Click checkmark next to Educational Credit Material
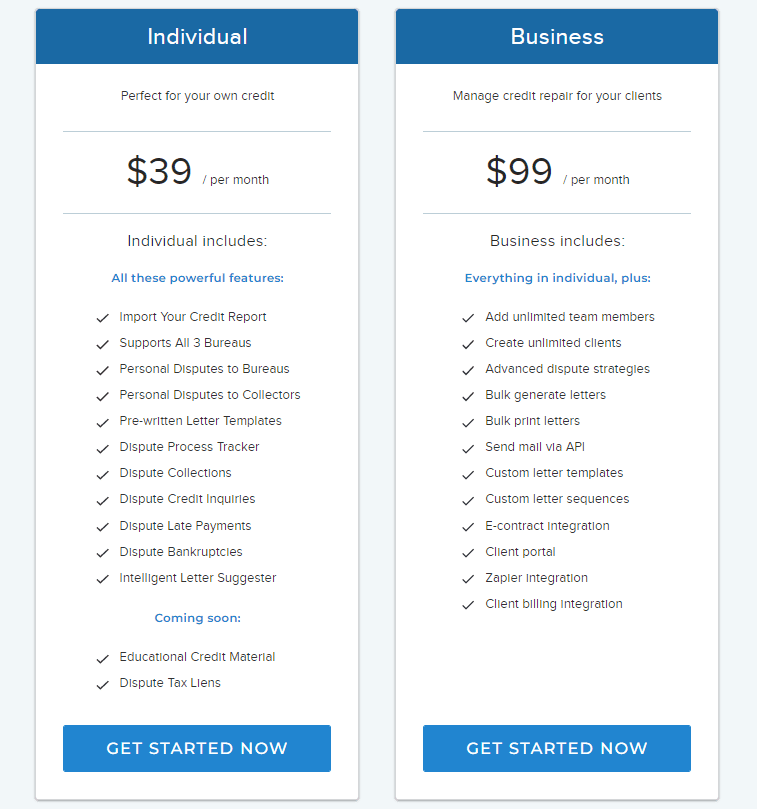 [x=103, y=659]
